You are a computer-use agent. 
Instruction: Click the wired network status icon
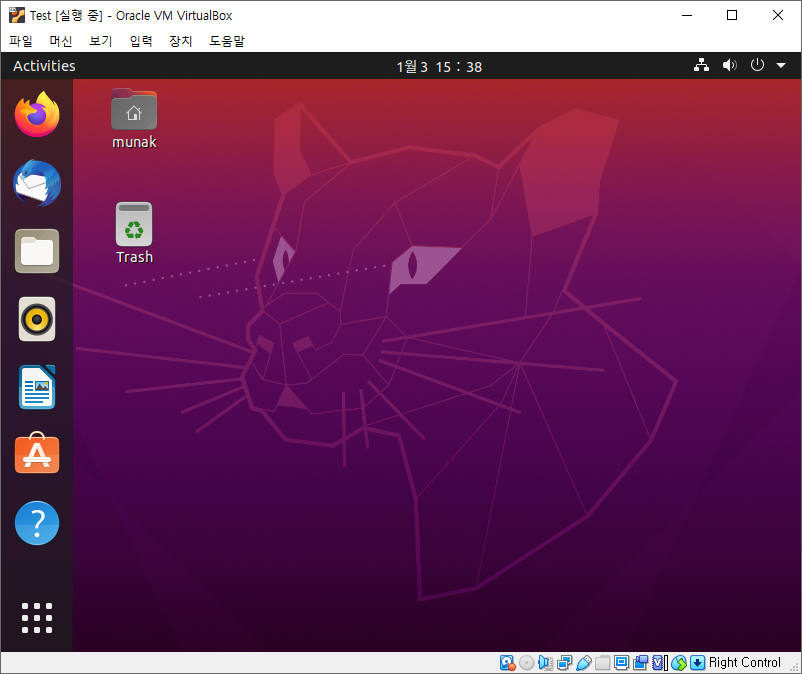coord(701,65)
